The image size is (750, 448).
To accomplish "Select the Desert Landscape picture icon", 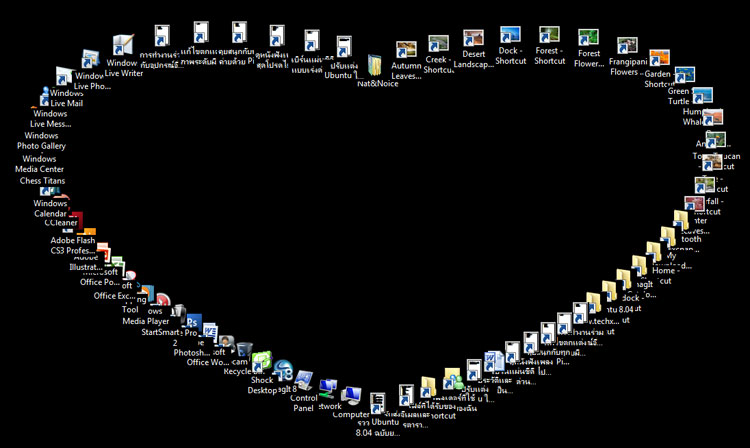I will click(x=473, y=38).
